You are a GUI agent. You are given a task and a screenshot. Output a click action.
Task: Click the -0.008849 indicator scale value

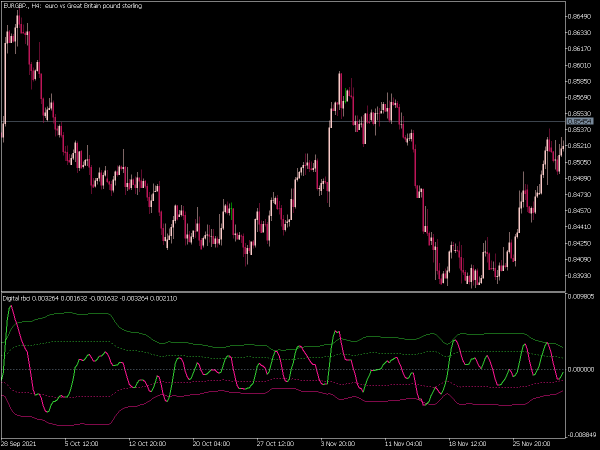[581, 435]
